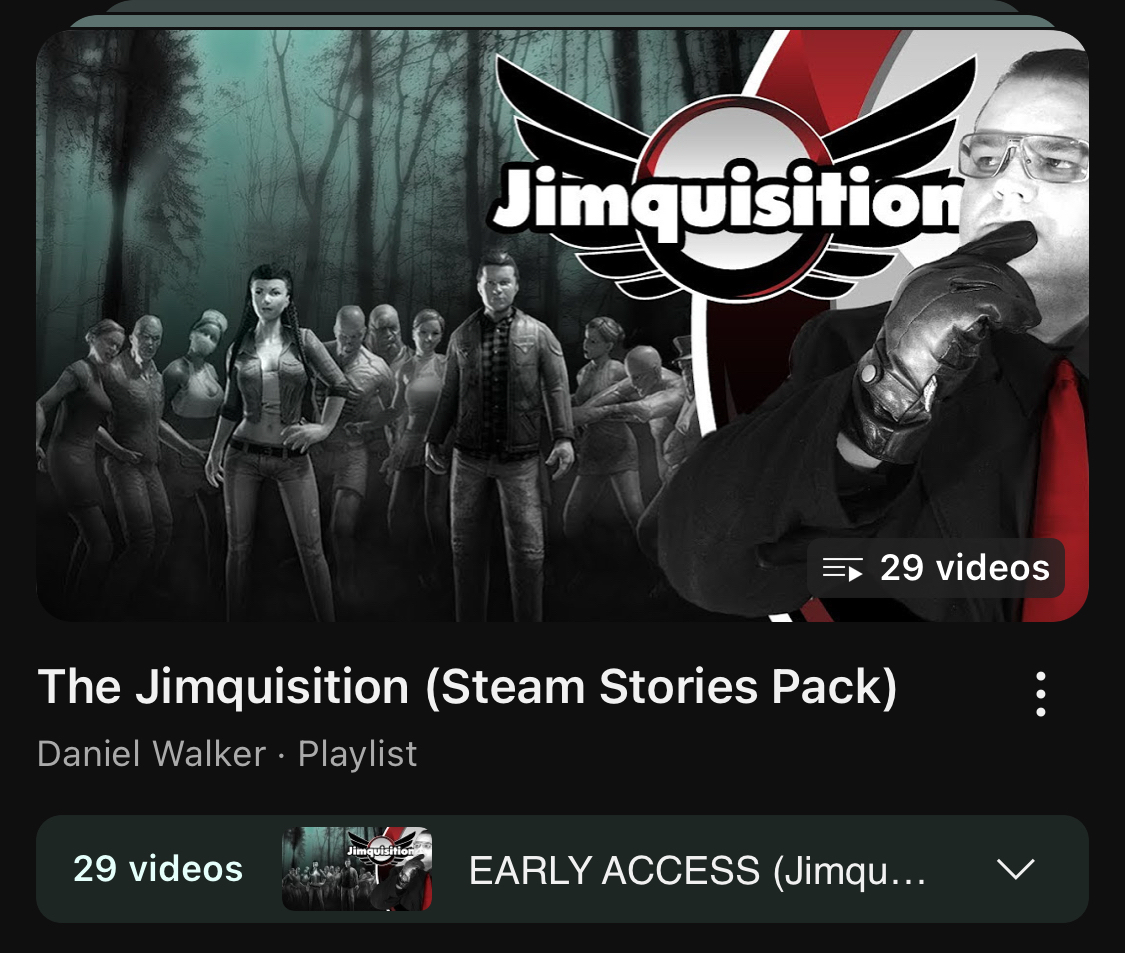This screenshot has height=953, width=1125.
Task: Click the man in the plaid shirt and jacket
Action: (502, 431)
